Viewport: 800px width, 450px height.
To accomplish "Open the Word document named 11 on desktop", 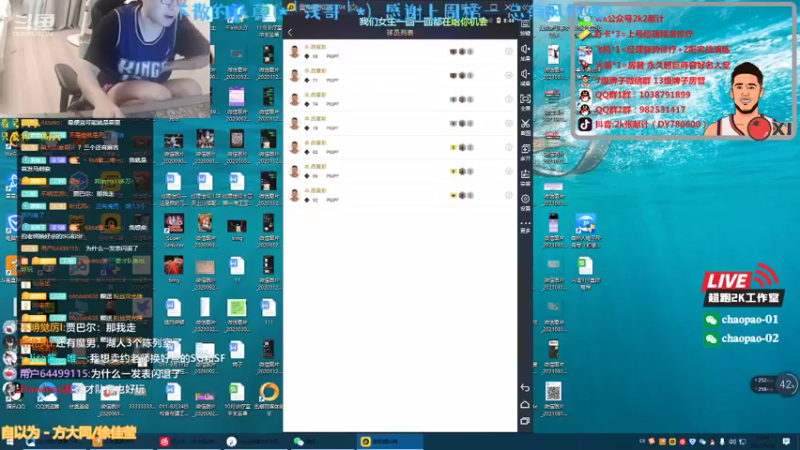I will (x=237, y=269).
